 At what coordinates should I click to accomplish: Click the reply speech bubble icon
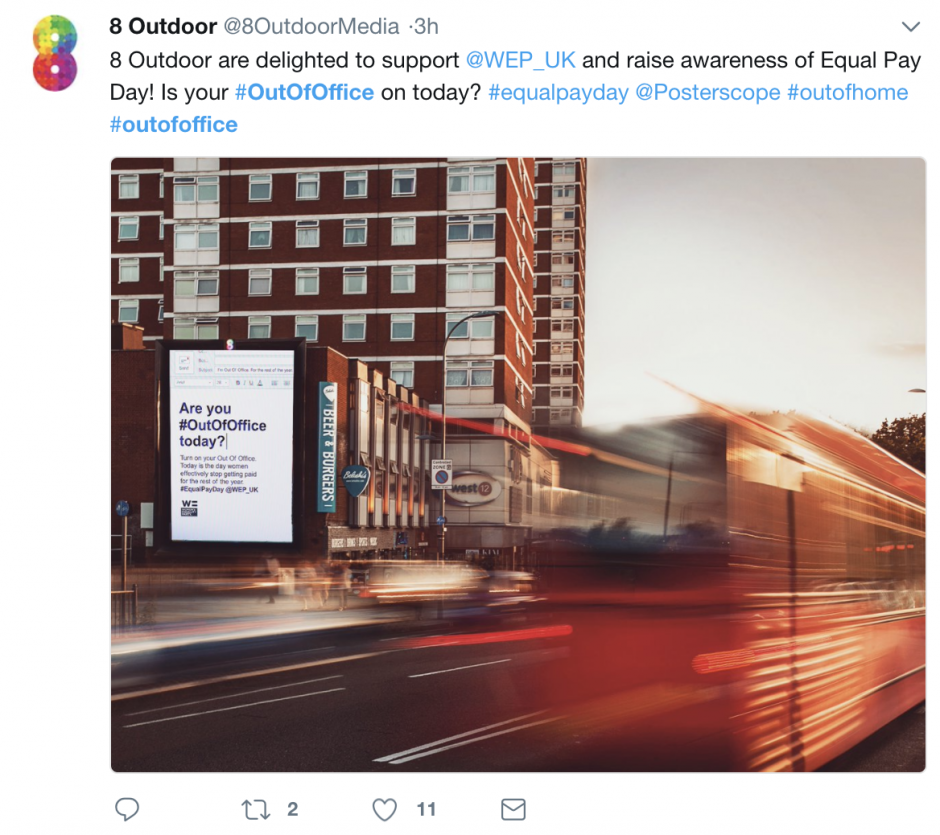coord(126,809)
